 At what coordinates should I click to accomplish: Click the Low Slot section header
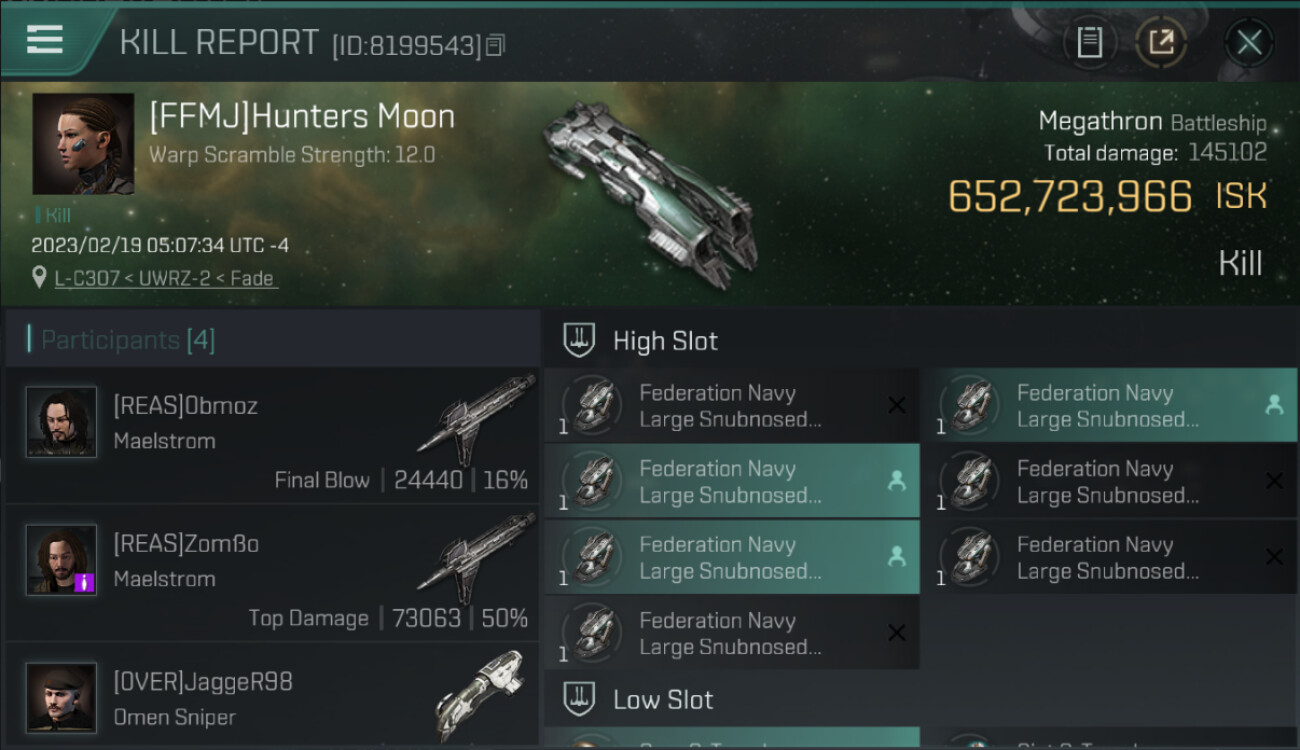click(x=663, y=699)
